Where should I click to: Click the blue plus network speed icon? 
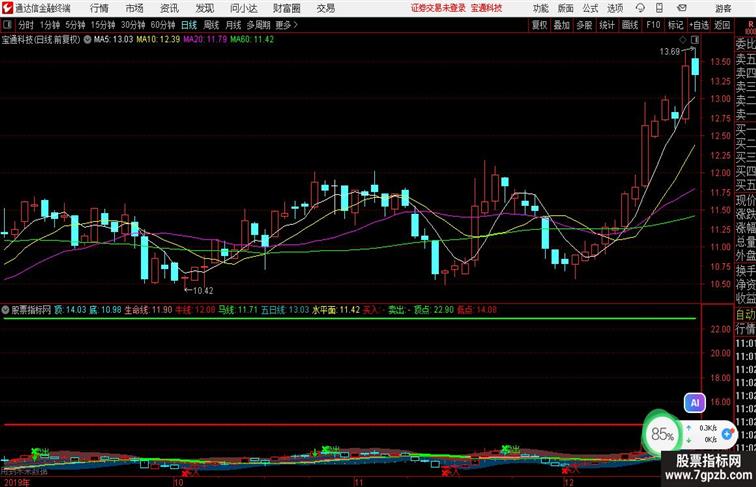pos(727,434)
